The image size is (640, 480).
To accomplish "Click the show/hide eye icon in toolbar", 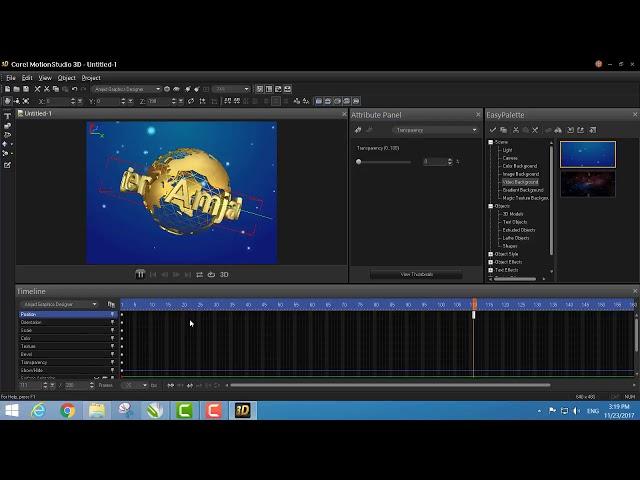I will 176,89.
